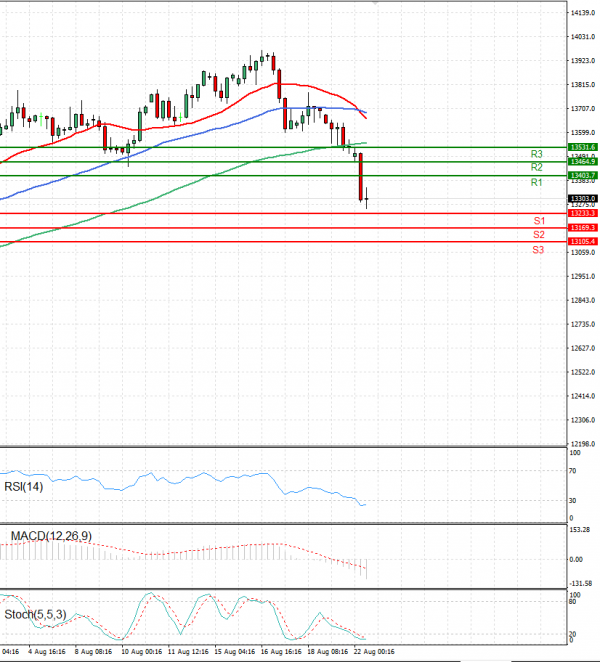The width and height of the screenshot is (600, 662).
Task: Click the 11 Aug 12:16 time label
Action: [188, 651]
